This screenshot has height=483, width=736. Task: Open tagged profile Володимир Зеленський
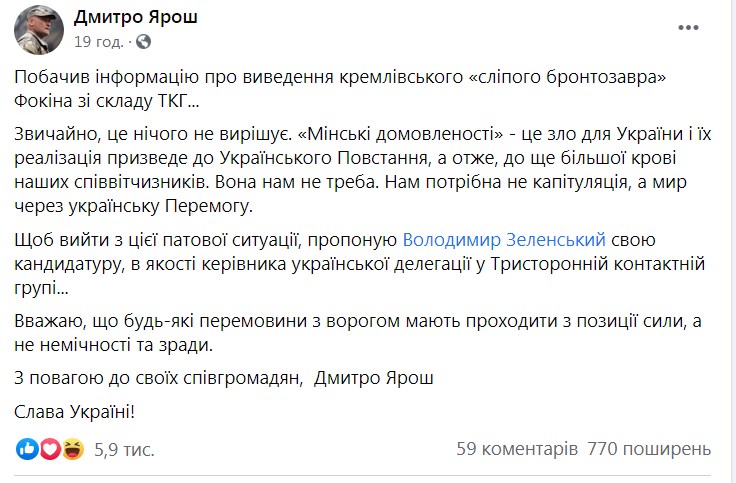click(x=504, y=239)
